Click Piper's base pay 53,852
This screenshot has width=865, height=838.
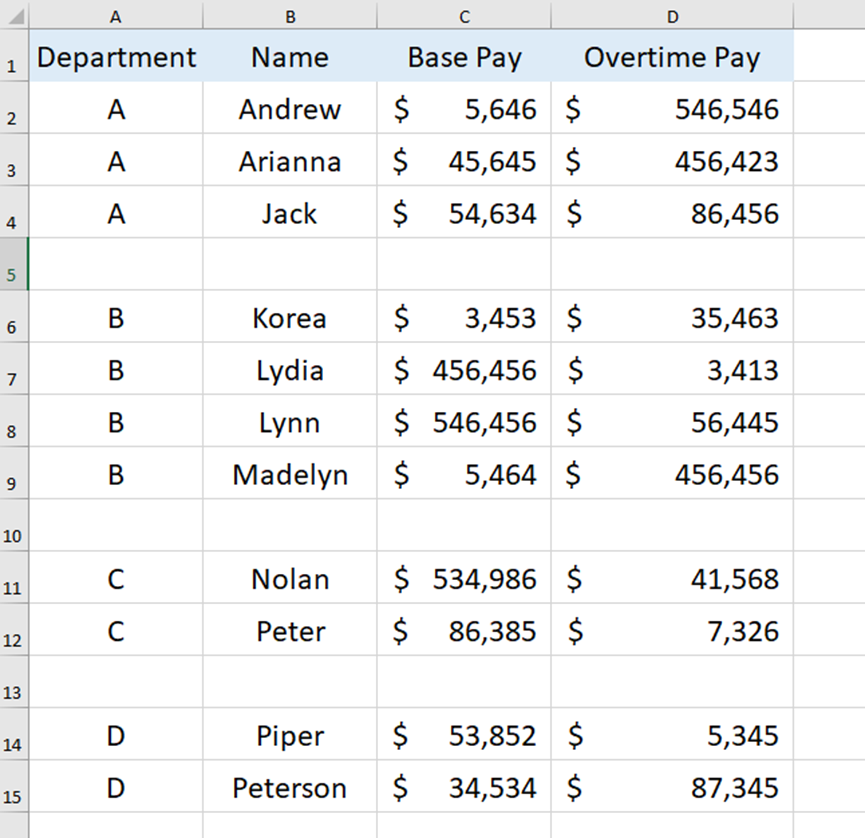pyautogui.click(x=464, y=734)
